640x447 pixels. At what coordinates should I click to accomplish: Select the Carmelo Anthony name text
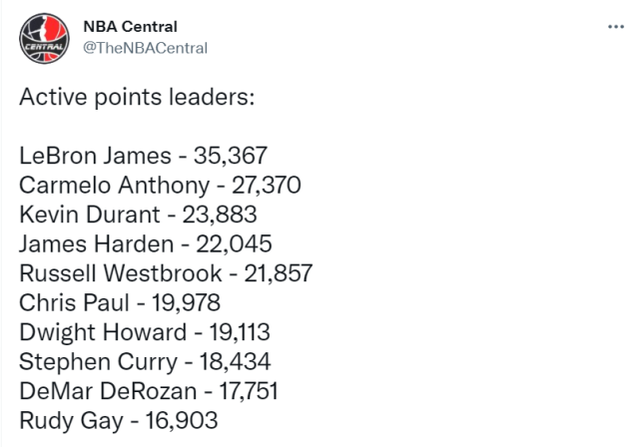coord(113,185)
